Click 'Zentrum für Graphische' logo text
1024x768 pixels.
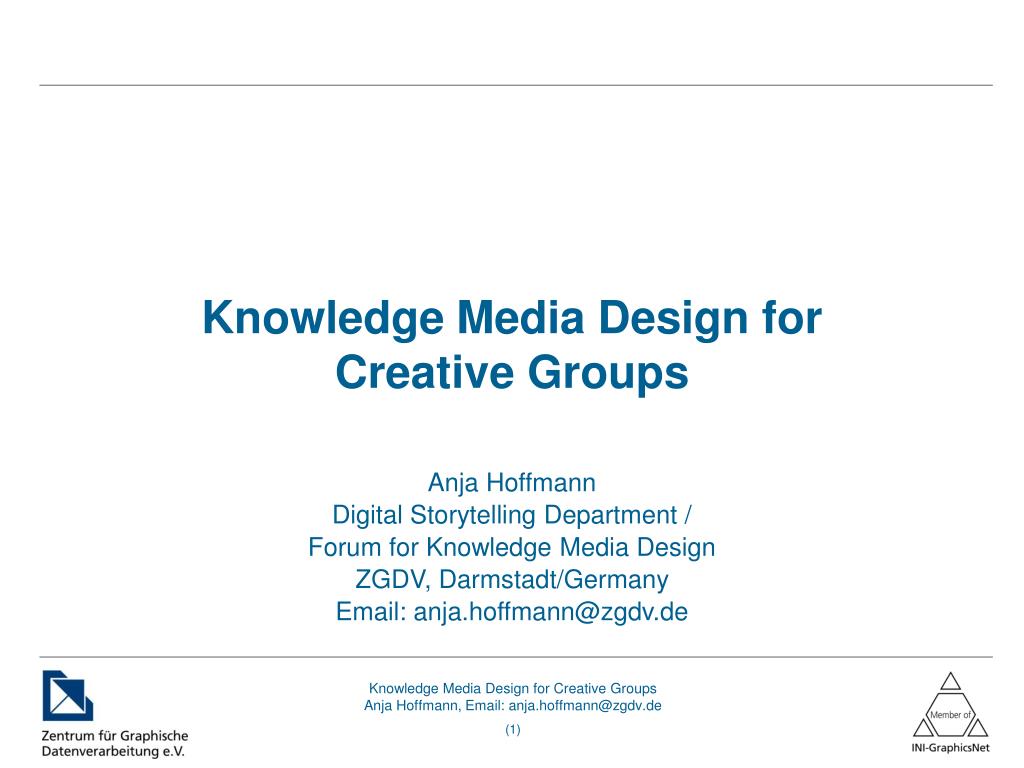click(x=115, y=736)
